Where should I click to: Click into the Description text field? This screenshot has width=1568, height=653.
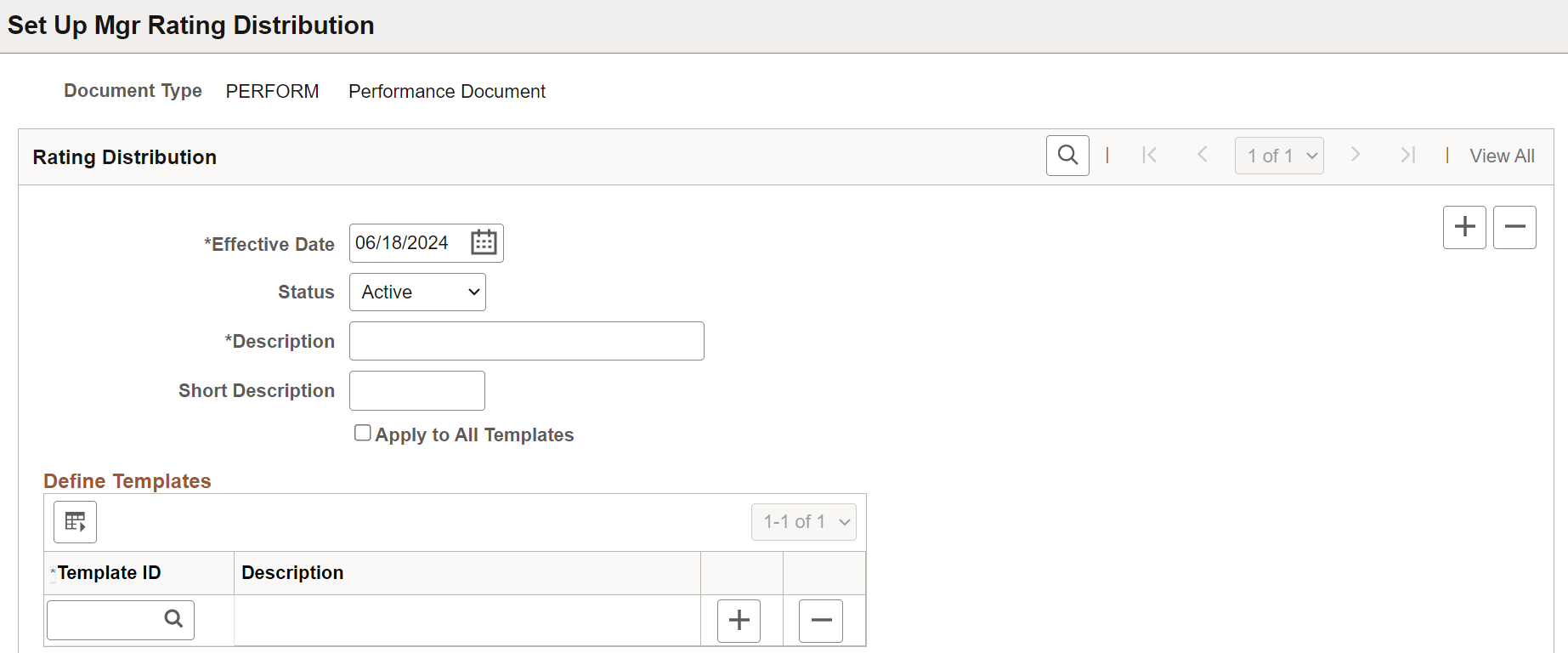pyautogui.click(x=527, y=341)
